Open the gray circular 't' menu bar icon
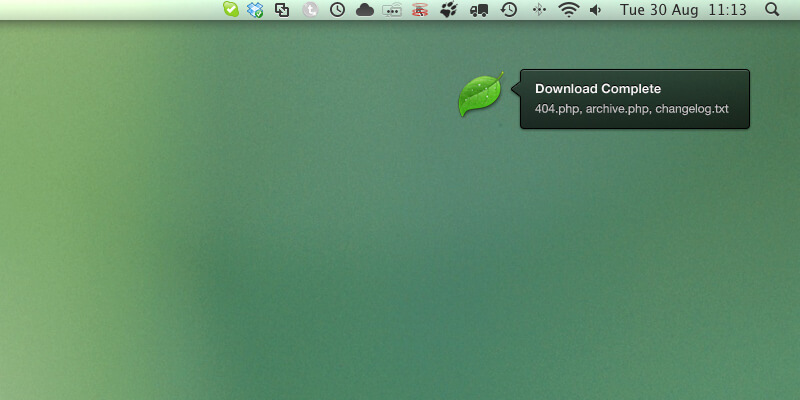The height and width of the screenshot is (400, 800). [x=310, y=10]
